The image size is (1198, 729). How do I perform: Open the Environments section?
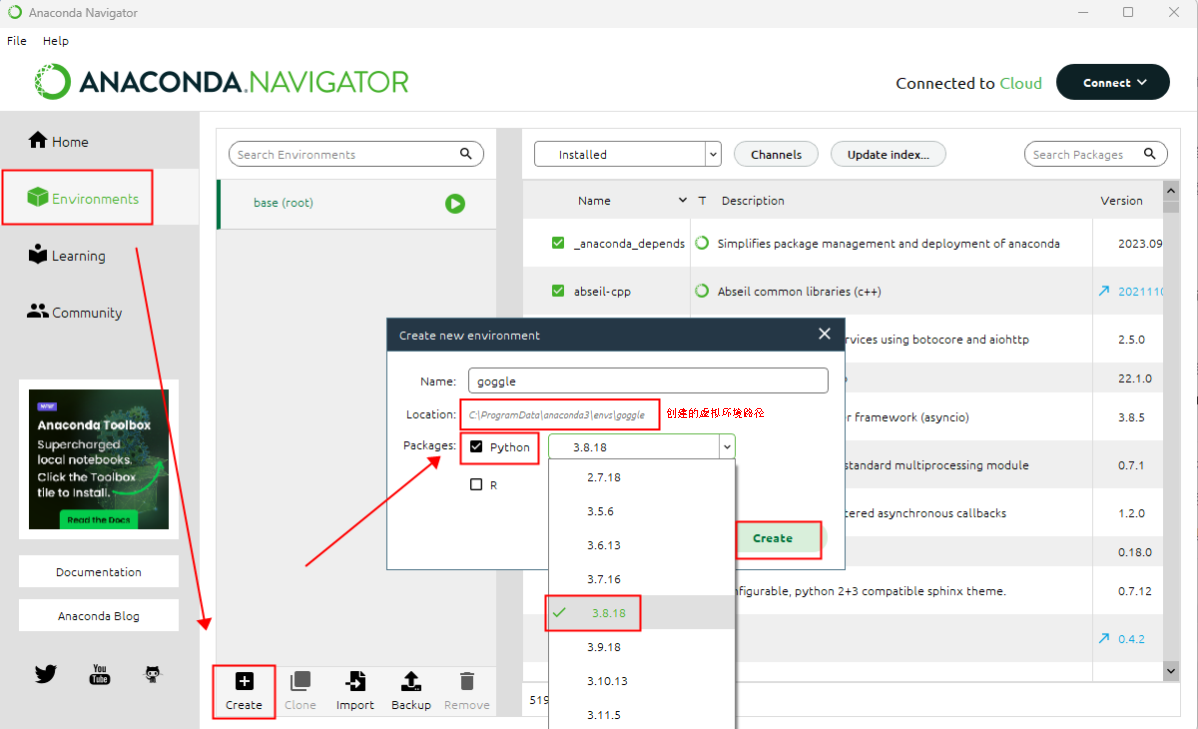(83, 198)
